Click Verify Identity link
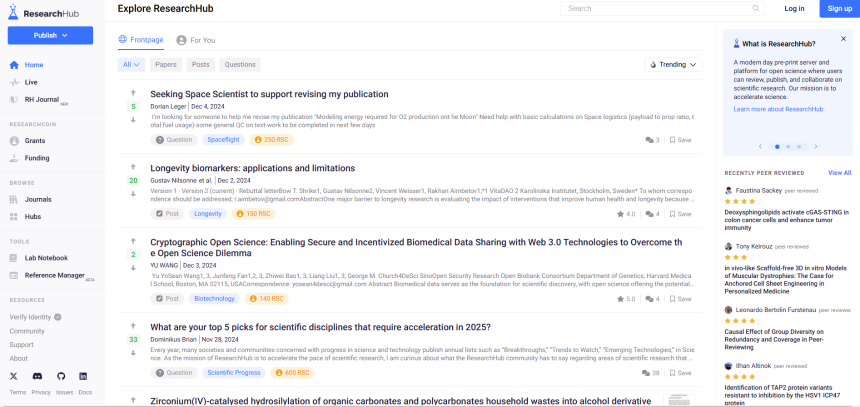This screenshot has height=407, width=860. click(x=35, y=317)
